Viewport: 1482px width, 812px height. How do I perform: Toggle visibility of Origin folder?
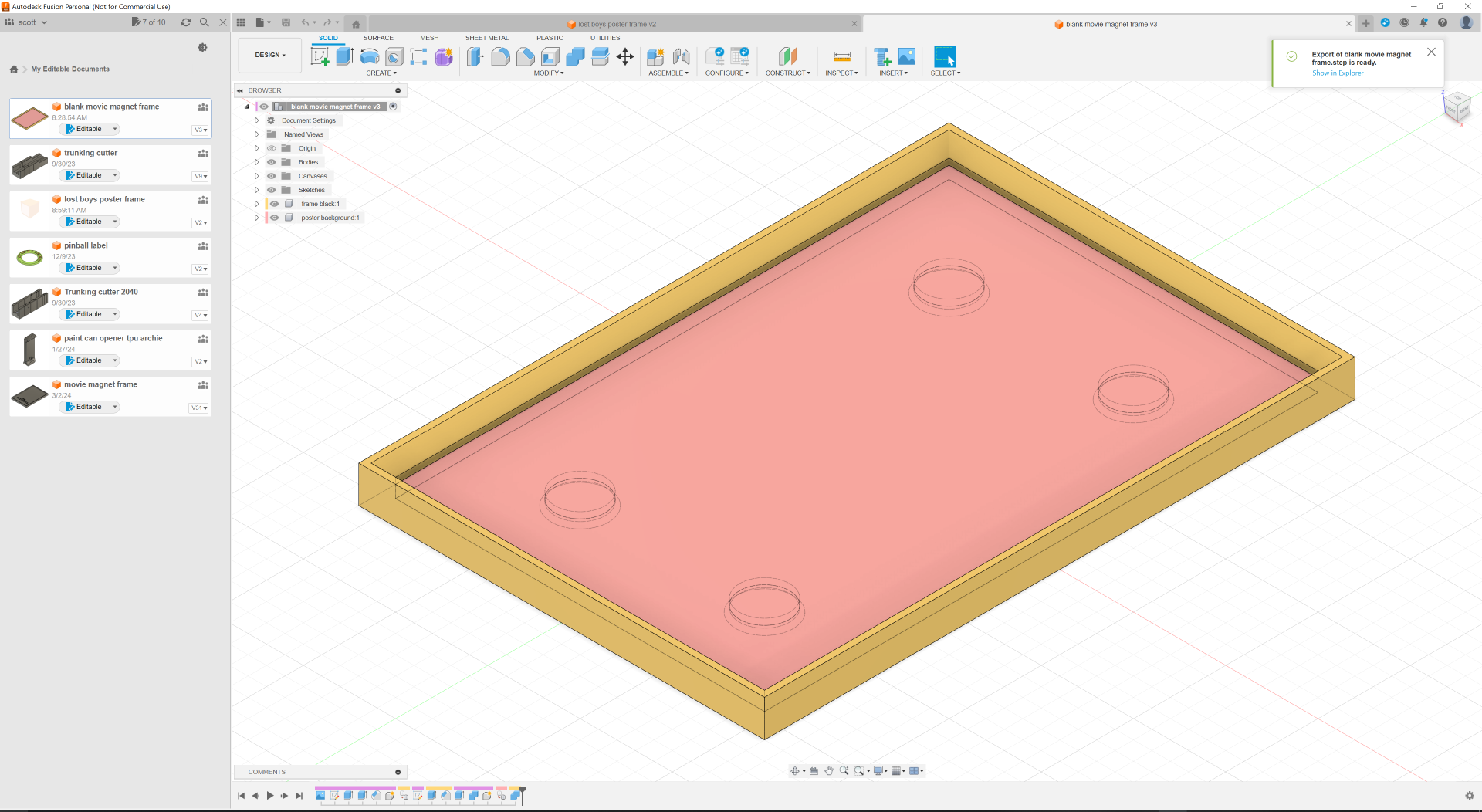coord(272,148)
